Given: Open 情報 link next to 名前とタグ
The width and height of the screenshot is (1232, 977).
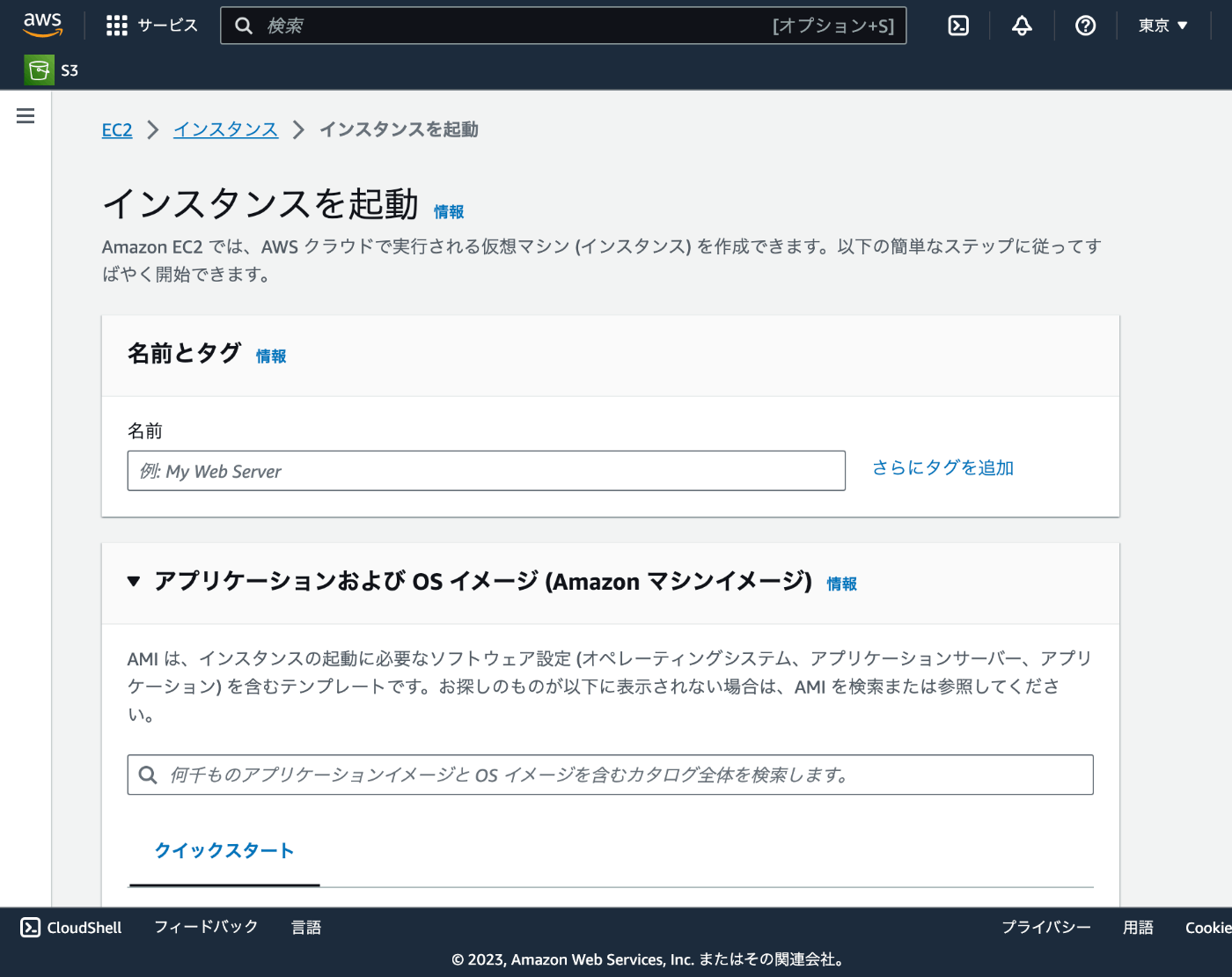Looking at the screenshot, I should (271, 356).
